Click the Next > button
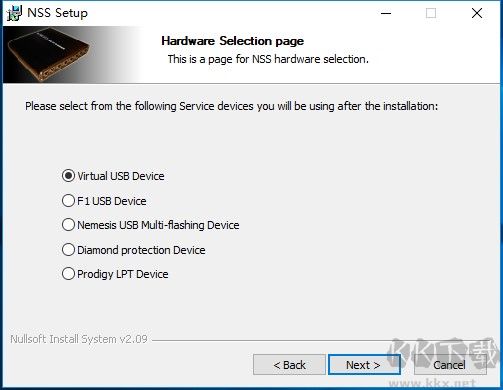 click(364, 365)
